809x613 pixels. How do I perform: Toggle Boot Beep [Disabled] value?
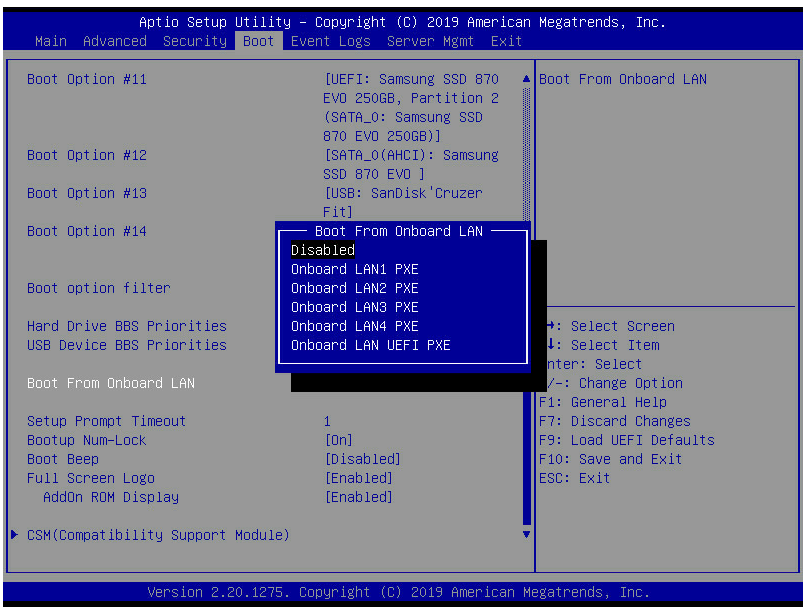point(362,459)
